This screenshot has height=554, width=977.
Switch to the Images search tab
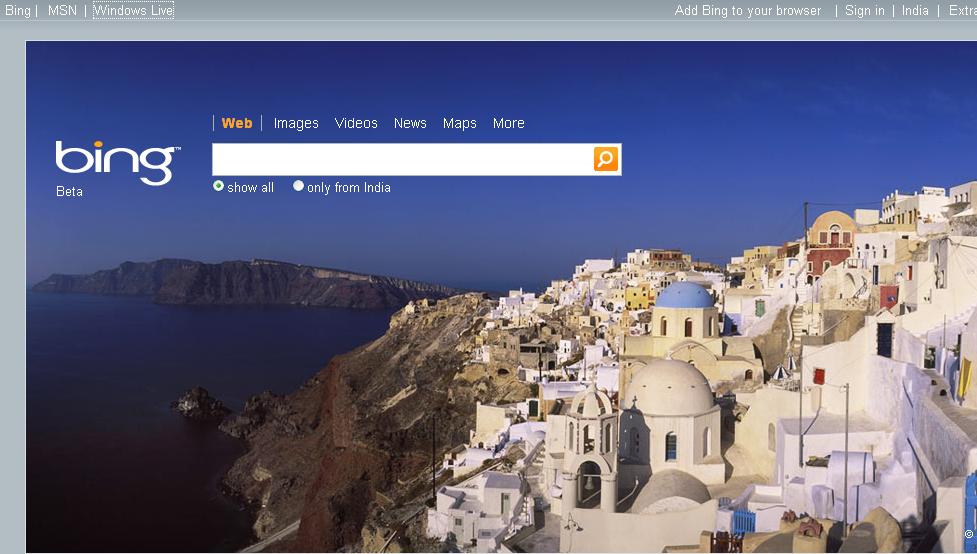point(296,123)
